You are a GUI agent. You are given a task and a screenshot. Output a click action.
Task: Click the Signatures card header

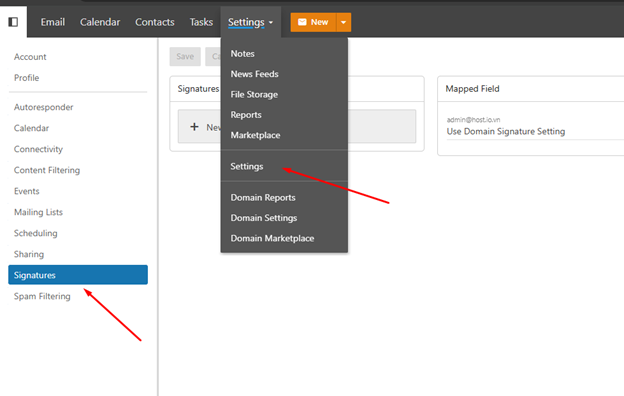tap(198, 89)
